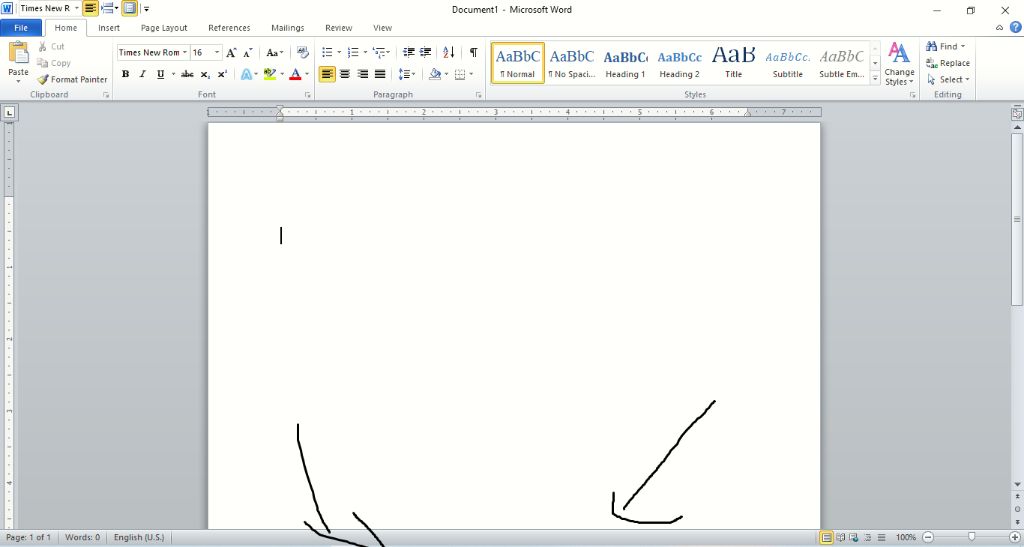
Task: Switch to Full Screen Reading view in status bar
Action: pos(841,537)
